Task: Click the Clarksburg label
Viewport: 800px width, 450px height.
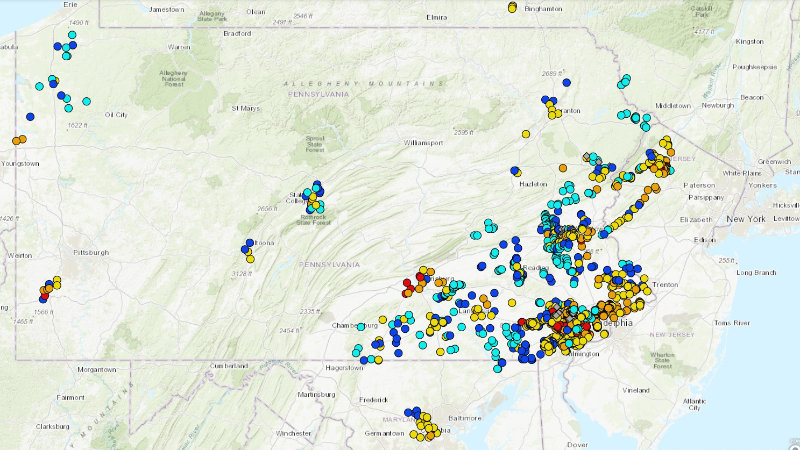Action: (x=53, y=426)
